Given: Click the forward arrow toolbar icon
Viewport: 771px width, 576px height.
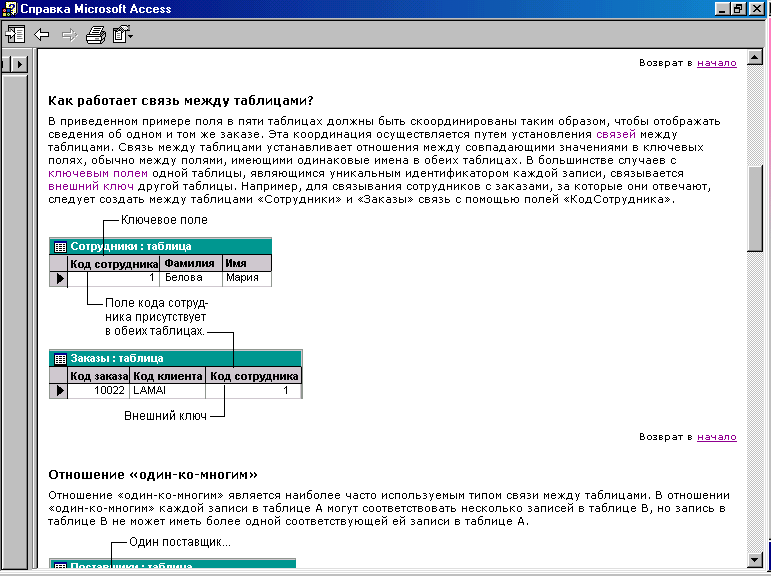Looking at the screenshot, I should 69,35.
